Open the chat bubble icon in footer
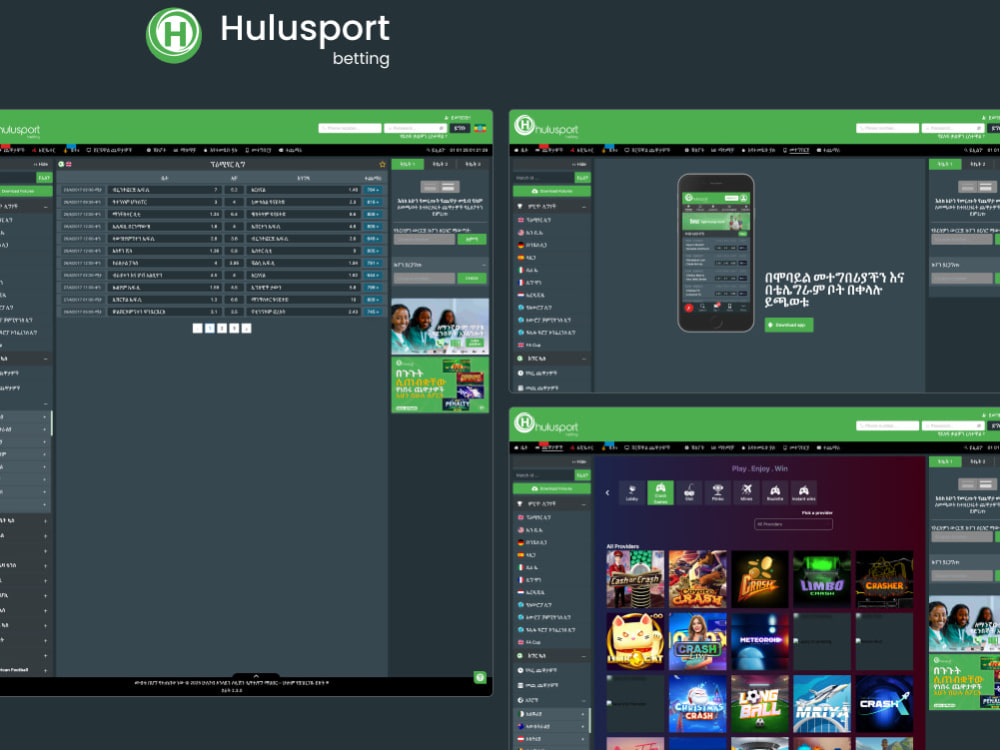1000x750 pixels. (x=480, y=677)
